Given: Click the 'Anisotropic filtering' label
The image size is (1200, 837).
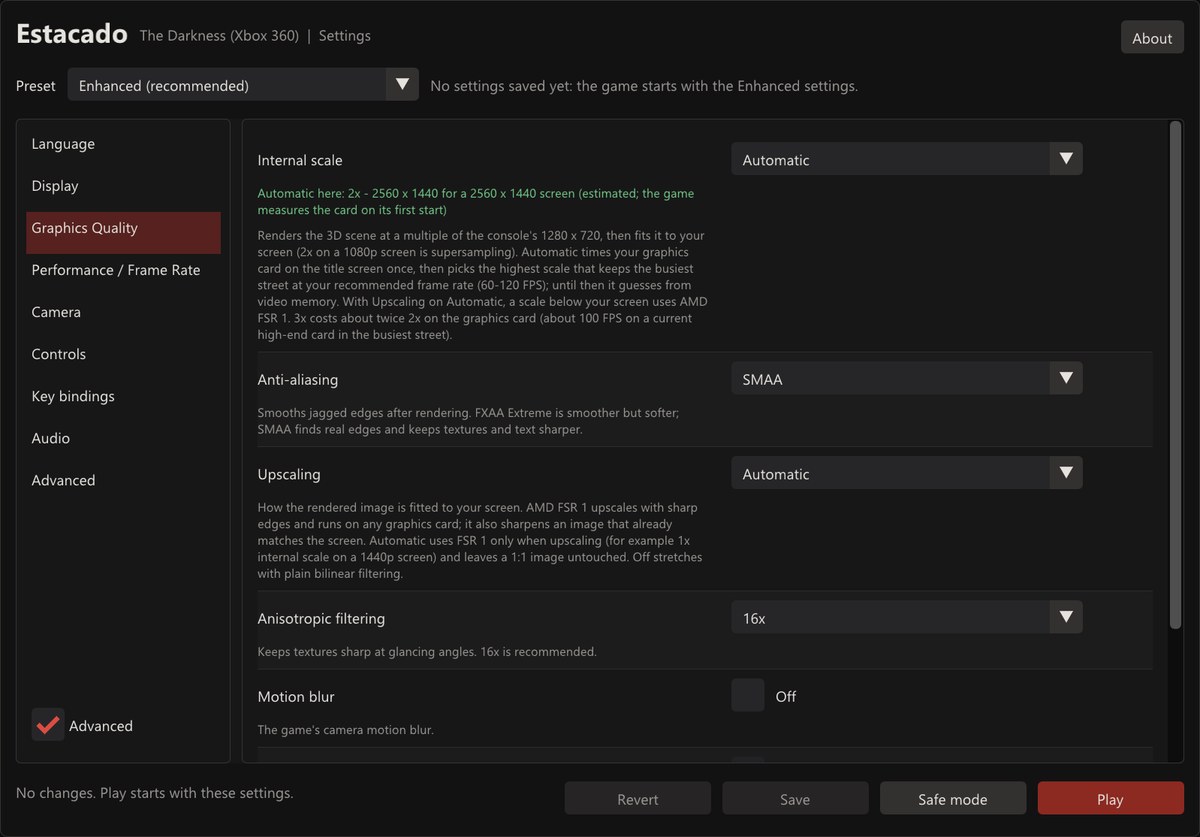Looking at the screenshot, I should [x=321, y=618].
